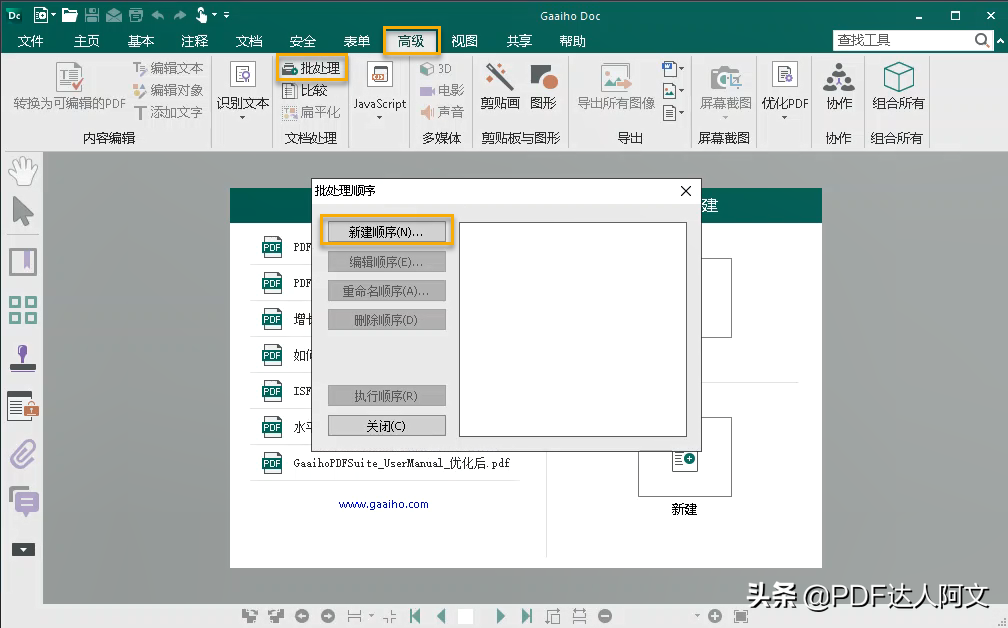1008x628 pixels.
Task: Click the 剪贴画 clip art icon
Action: pos(500,77)
